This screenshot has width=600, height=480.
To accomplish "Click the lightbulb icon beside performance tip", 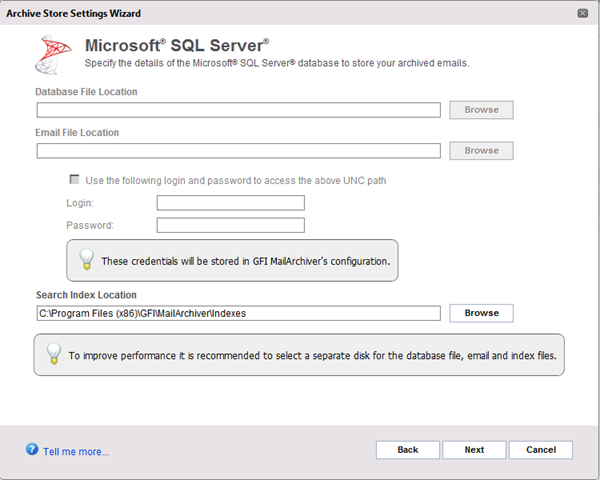I will click(x=54, y=353).
